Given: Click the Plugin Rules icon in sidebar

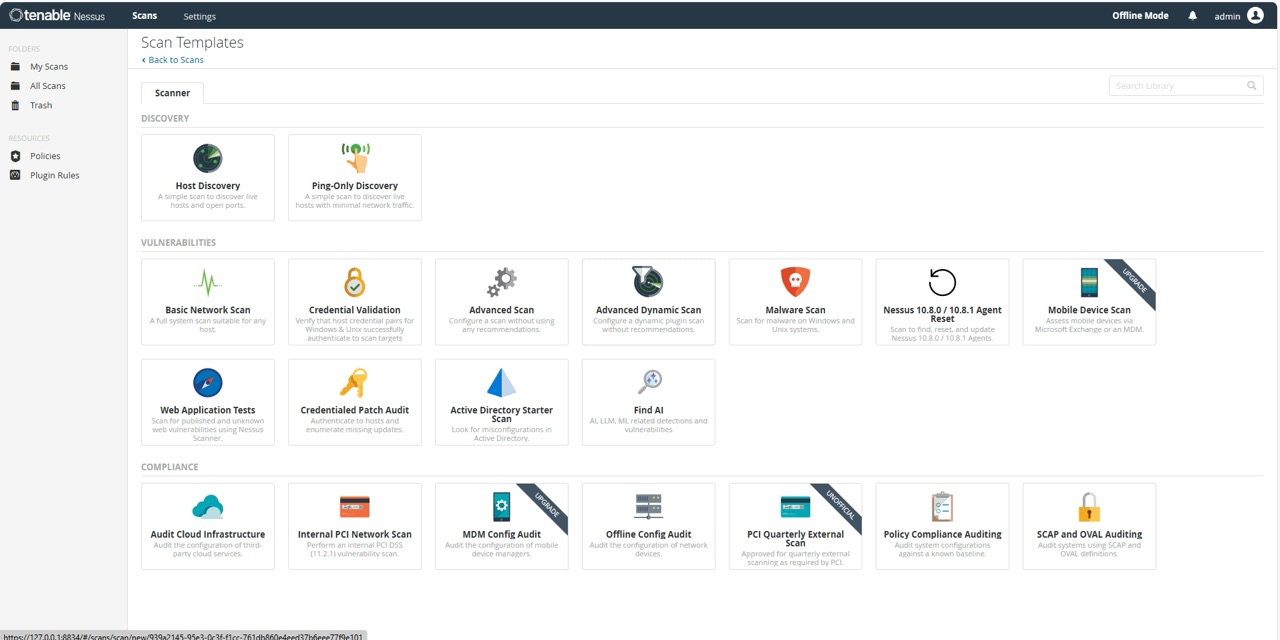Looking at the screenshot, I should tap(15, 175).
